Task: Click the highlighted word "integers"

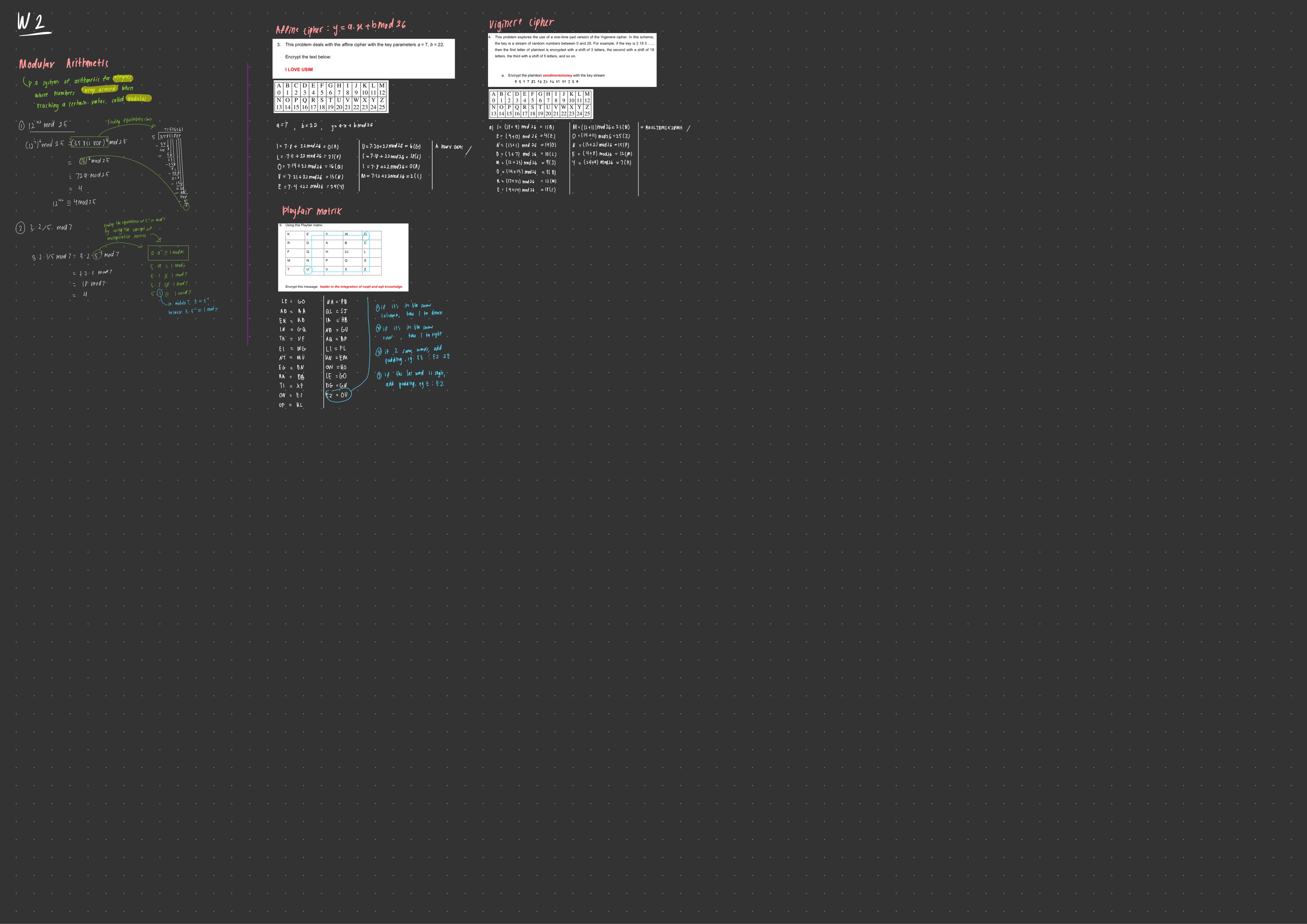Action: (122, 78)
